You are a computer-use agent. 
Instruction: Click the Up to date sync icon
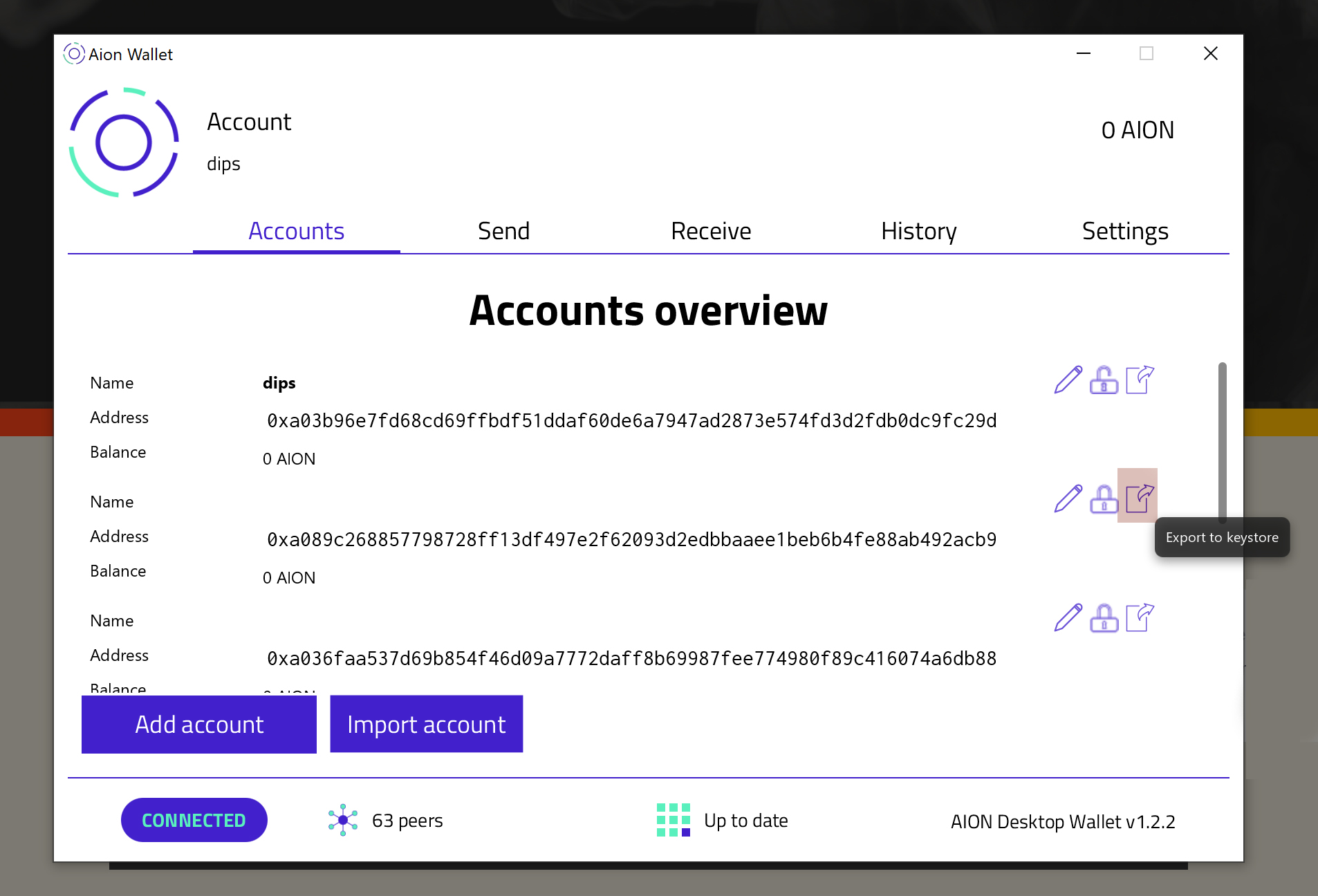tap(673, 820)
